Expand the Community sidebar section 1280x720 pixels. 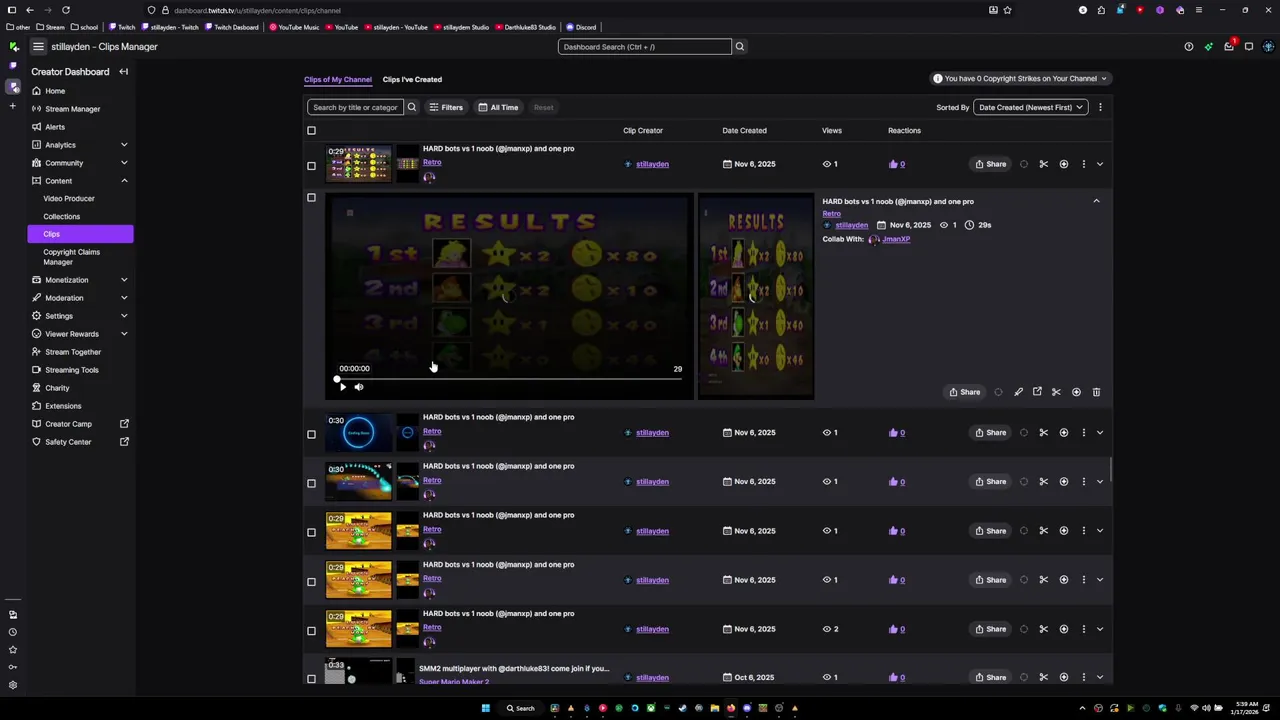(124, 163)
